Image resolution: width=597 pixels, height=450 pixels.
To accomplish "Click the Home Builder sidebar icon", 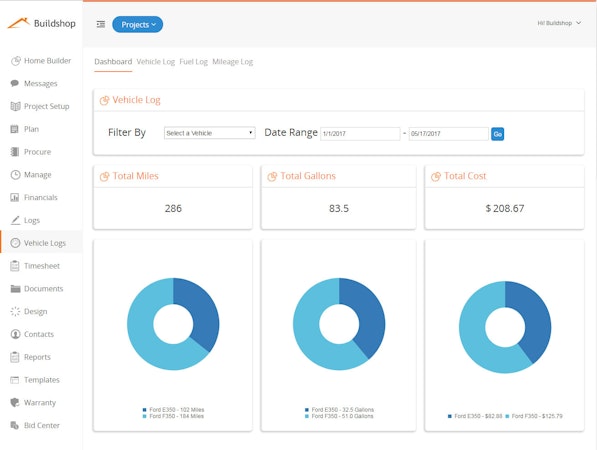I will click(x=16, y=61).
